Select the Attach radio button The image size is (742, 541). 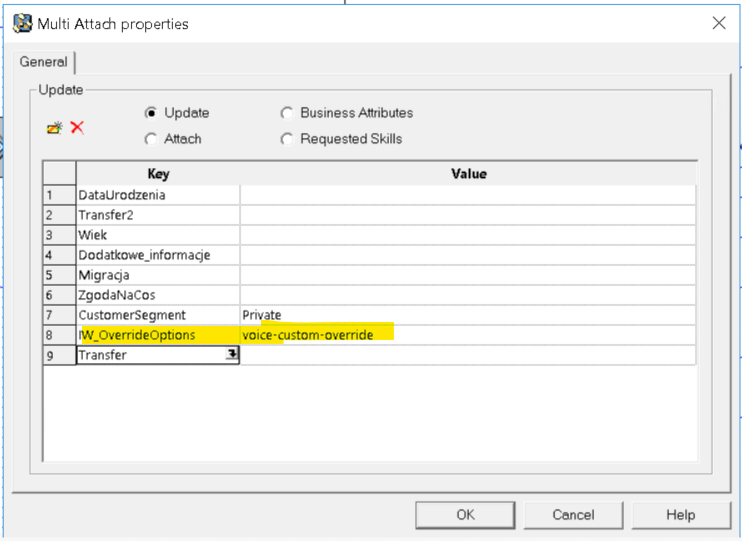pos(151,139)
